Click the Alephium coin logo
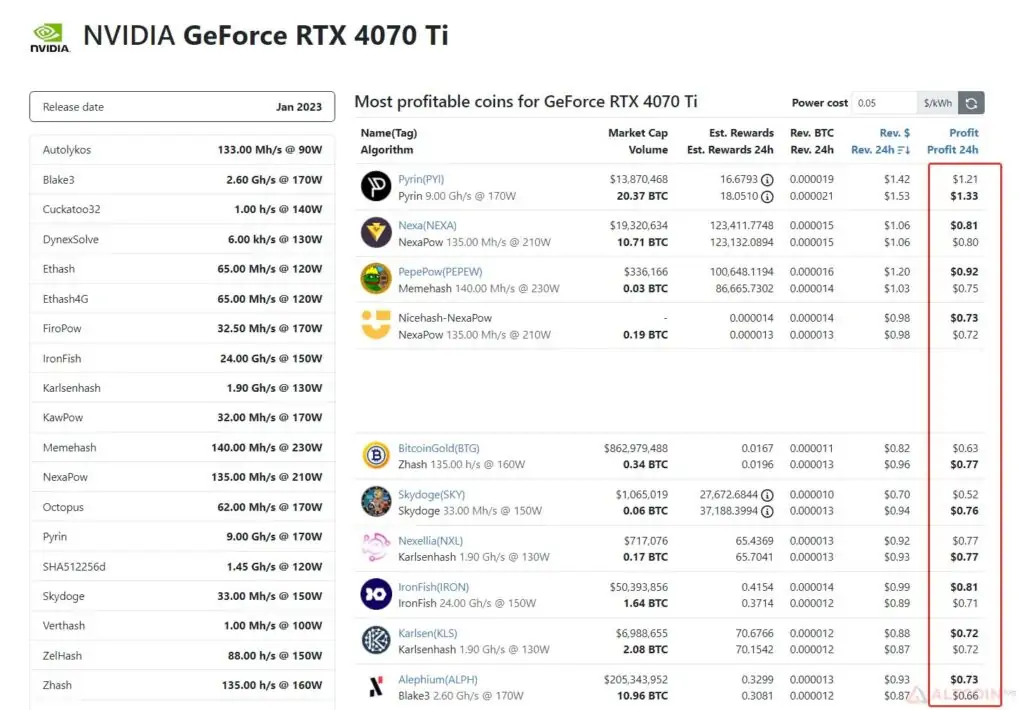The height and width of the screenshot is (710, 1024). [x=376, y=687]
